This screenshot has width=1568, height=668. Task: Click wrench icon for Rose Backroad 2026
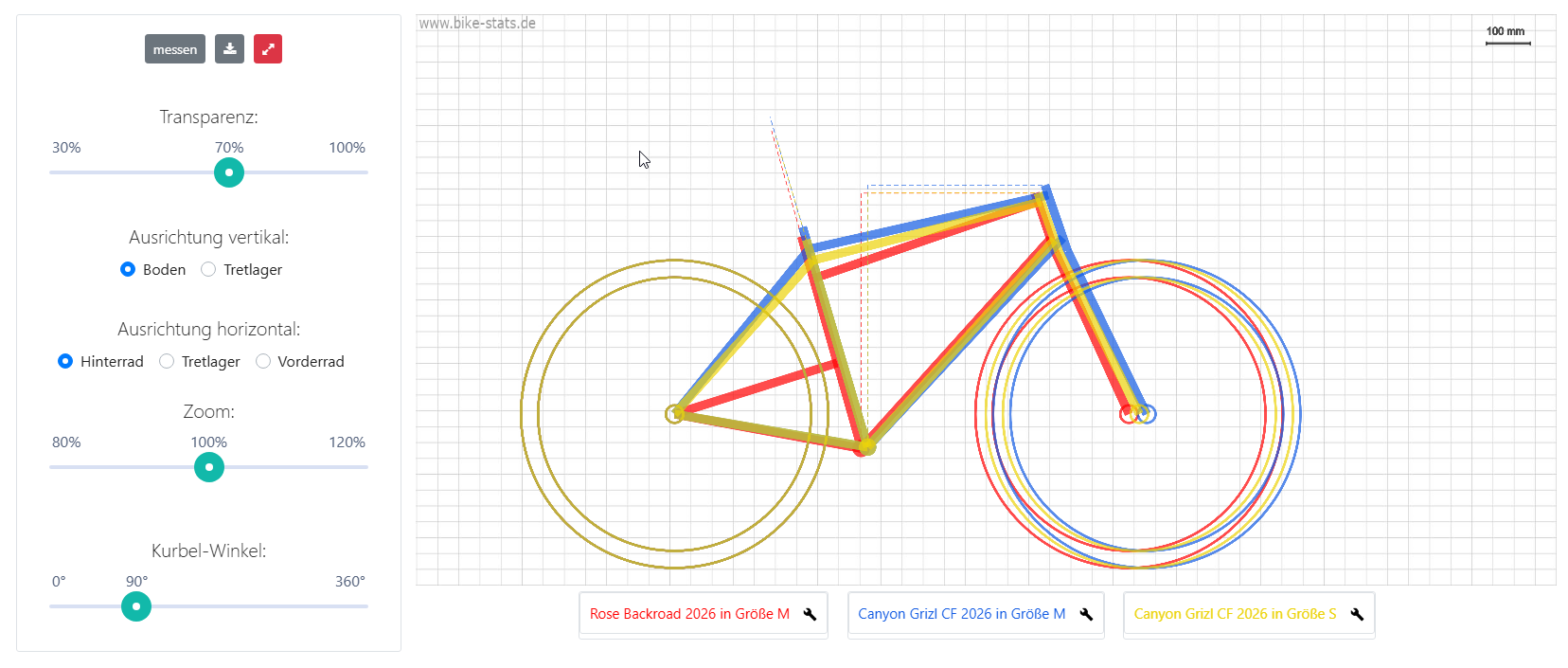[x=810, y=614]
